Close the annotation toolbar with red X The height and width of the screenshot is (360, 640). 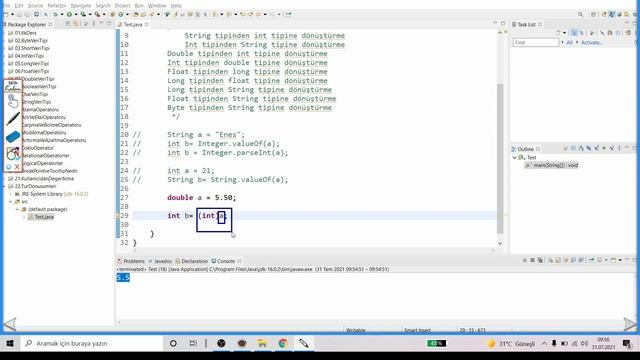[x=17, y=167]
